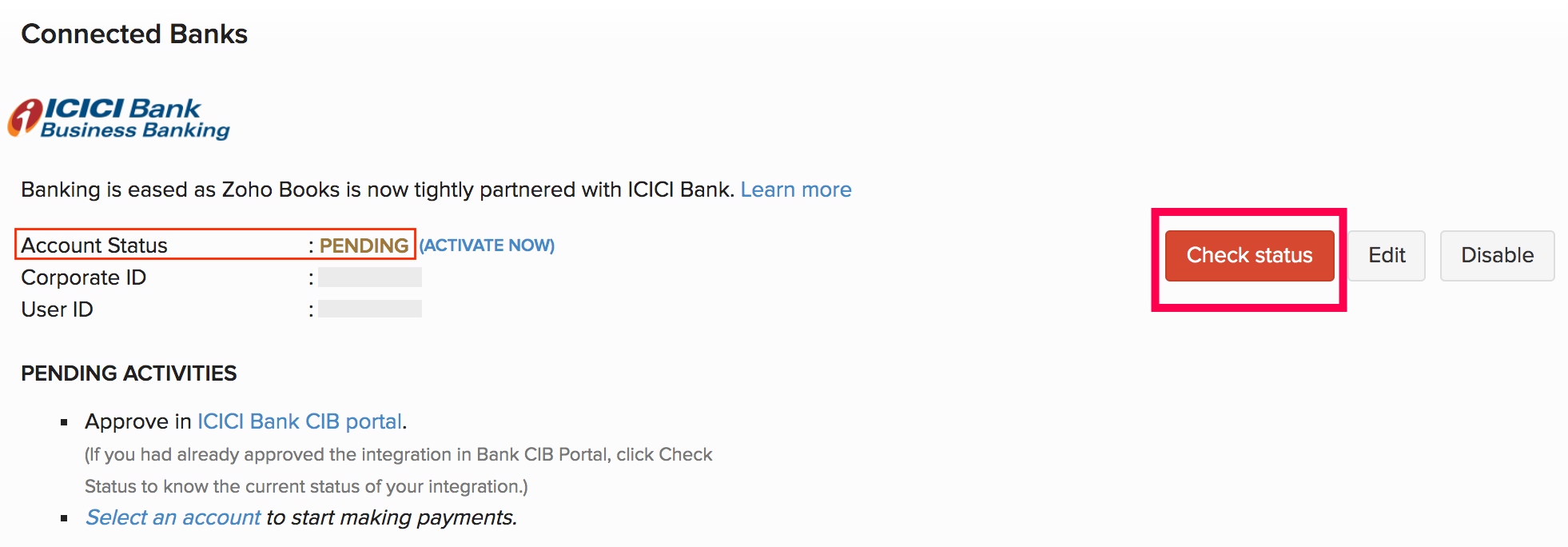Screen dimensions: 1568x547
Task: Click the ACTIVATE NOW link
Action: tap(487, 246)
